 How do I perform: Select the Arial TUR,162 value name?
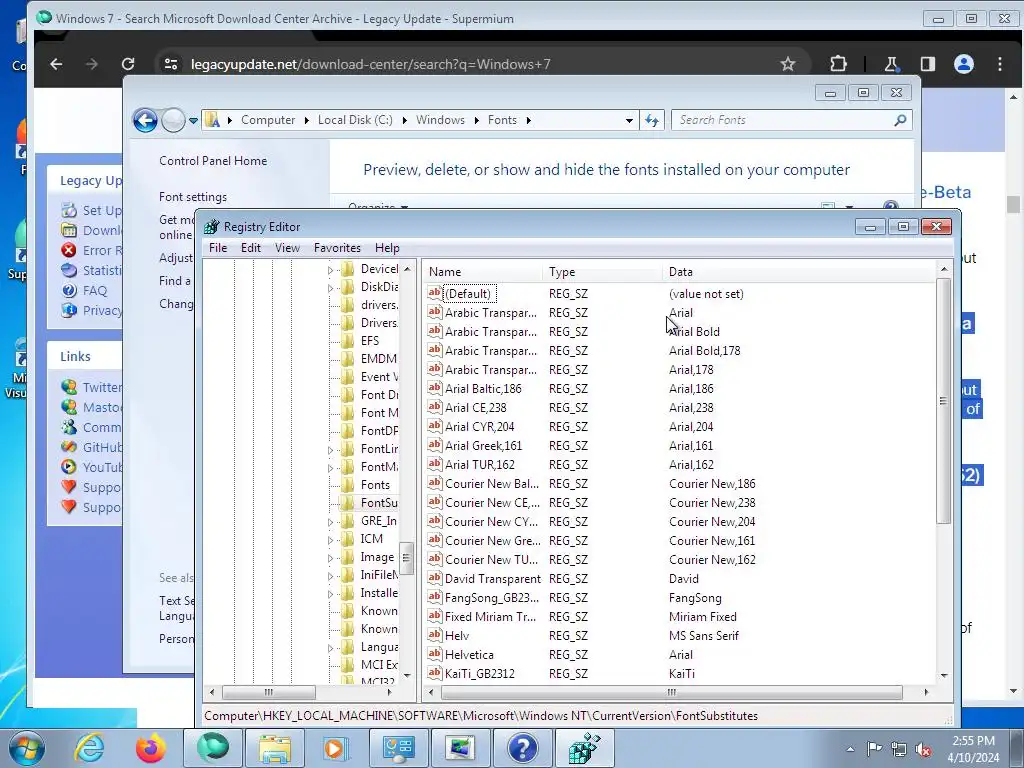pos(479,464)
